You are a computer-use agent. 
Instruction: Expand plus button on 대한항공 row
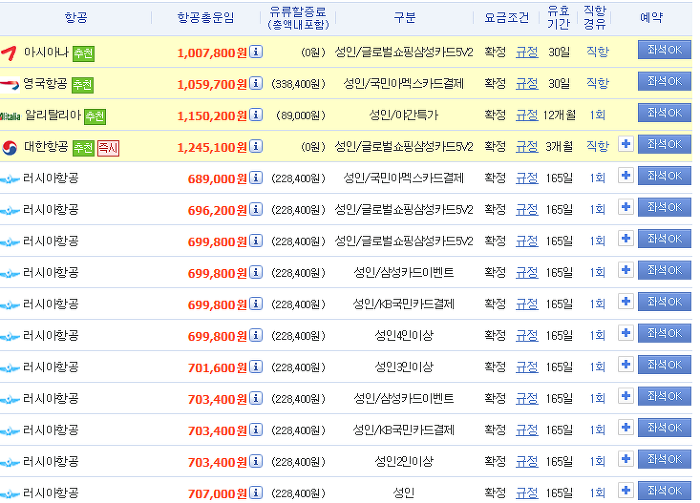coord(626,144)
